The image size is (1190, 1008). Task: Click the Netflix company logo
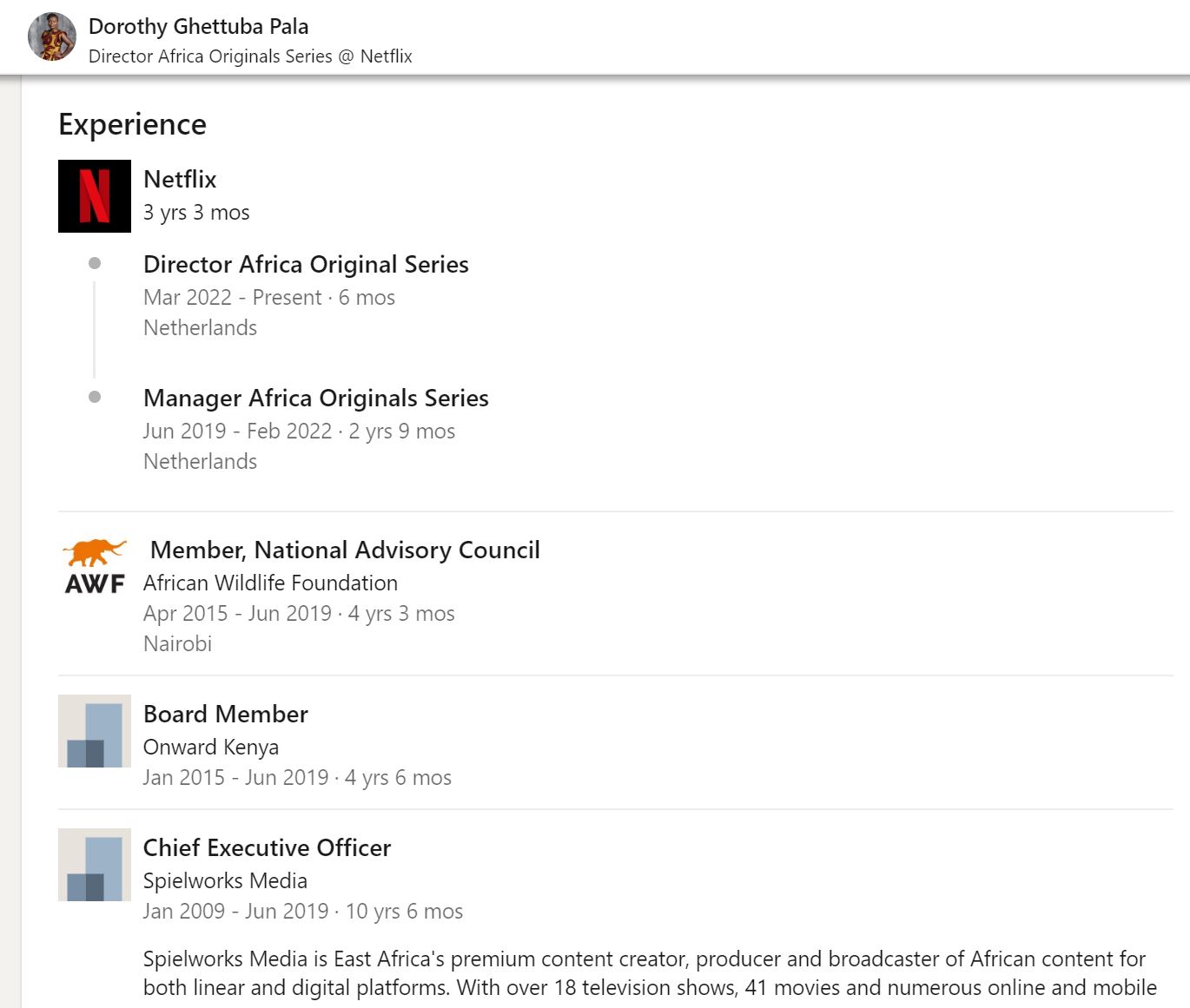click(95, 196)
